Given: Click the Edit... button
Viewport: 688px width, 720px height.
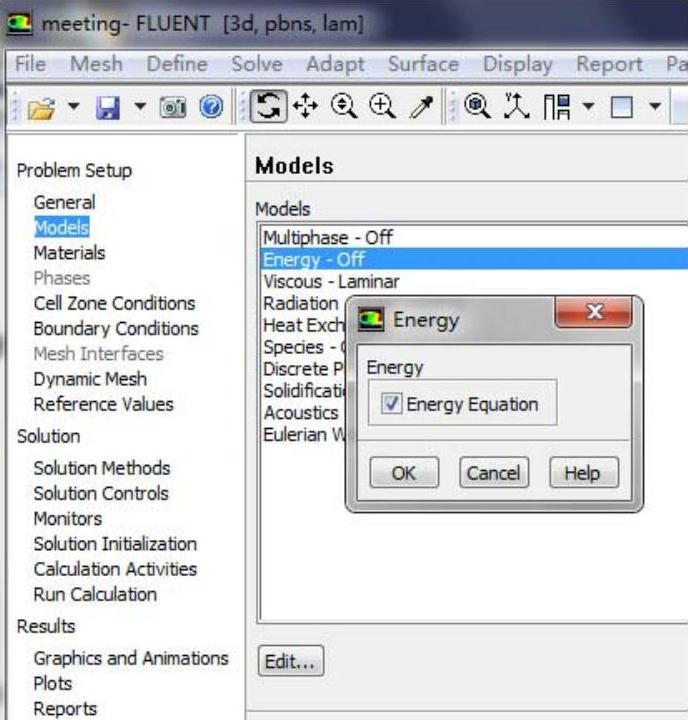Looking at the screenshot, I should 291,661.
